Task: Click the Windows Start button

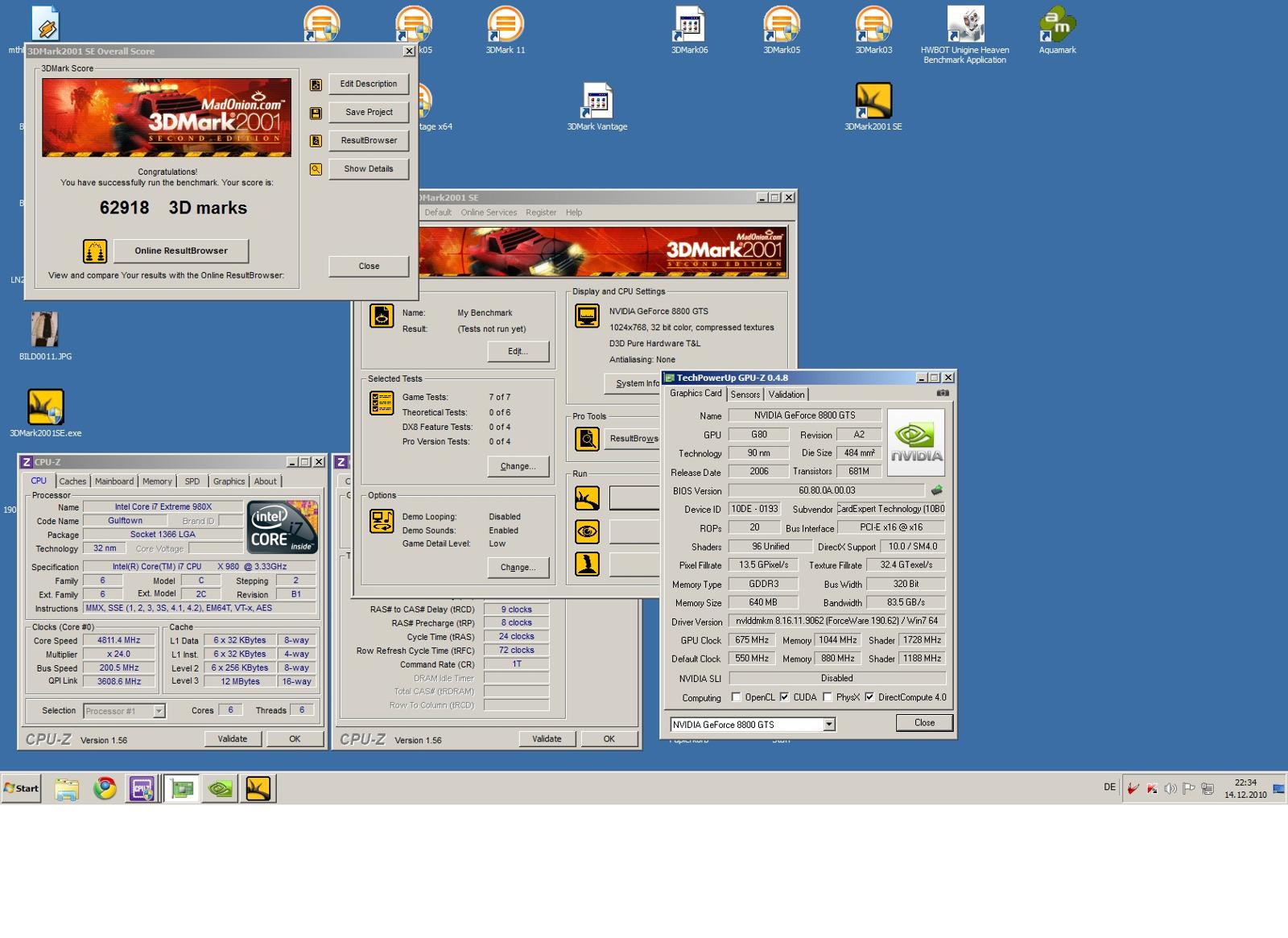Action: tap(22, 788)
